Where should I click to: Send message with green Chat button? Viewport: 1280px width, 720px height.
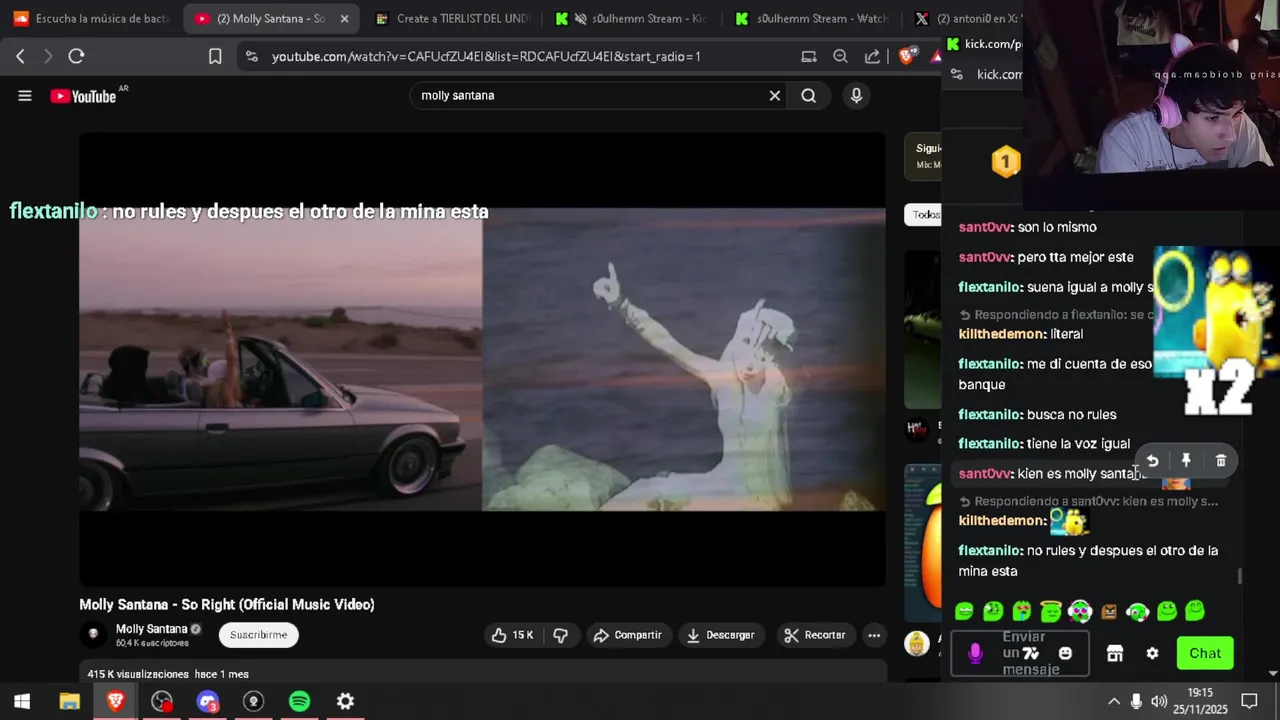tap(1205, 653)
